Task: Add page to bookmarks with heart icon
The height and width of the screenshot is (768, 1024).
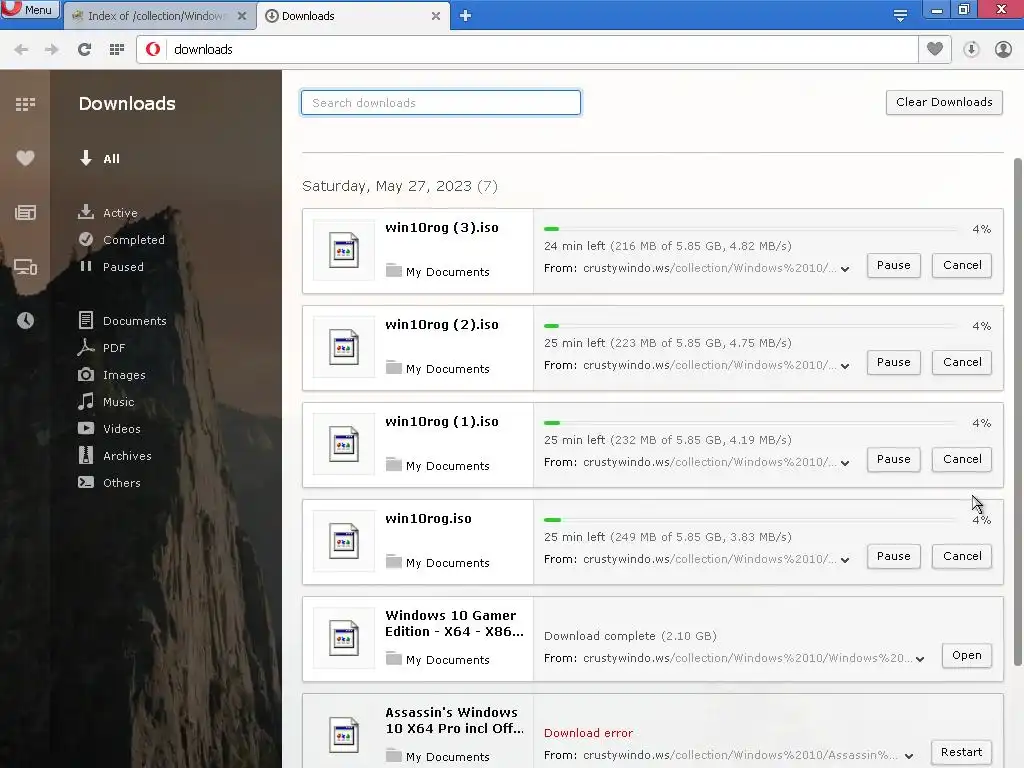Action: pos(935,49)
